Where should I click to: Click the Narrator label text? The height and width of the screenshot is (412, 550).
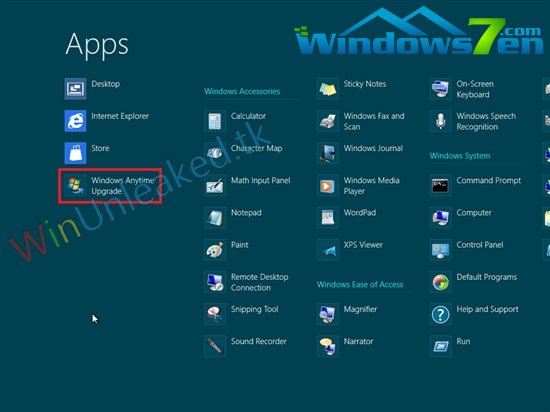tap(358, 342)
